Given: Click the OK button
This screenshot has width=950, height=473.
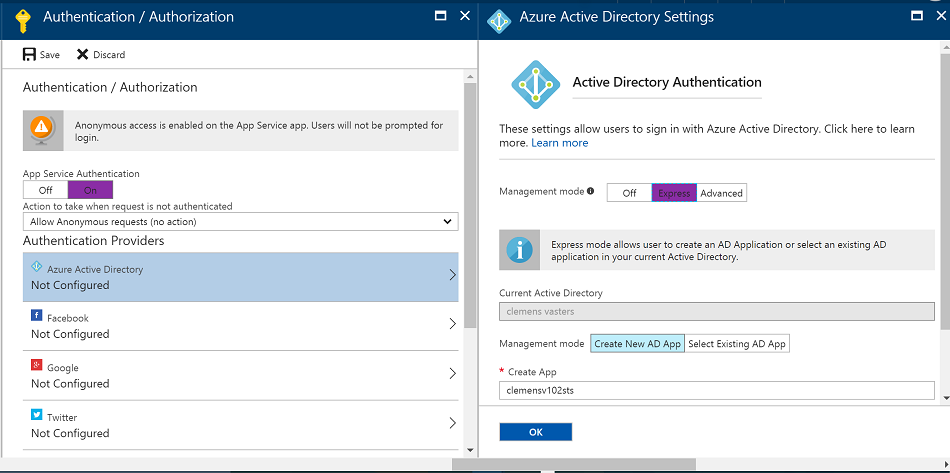Looking at the screenshot, I should click(x=536, y=432).
